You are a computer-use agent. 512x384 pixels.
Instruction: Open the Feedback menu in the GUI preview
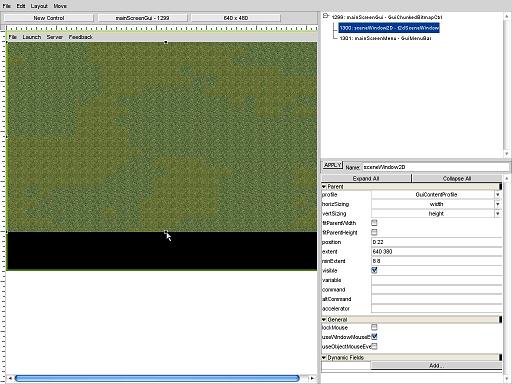80,37
